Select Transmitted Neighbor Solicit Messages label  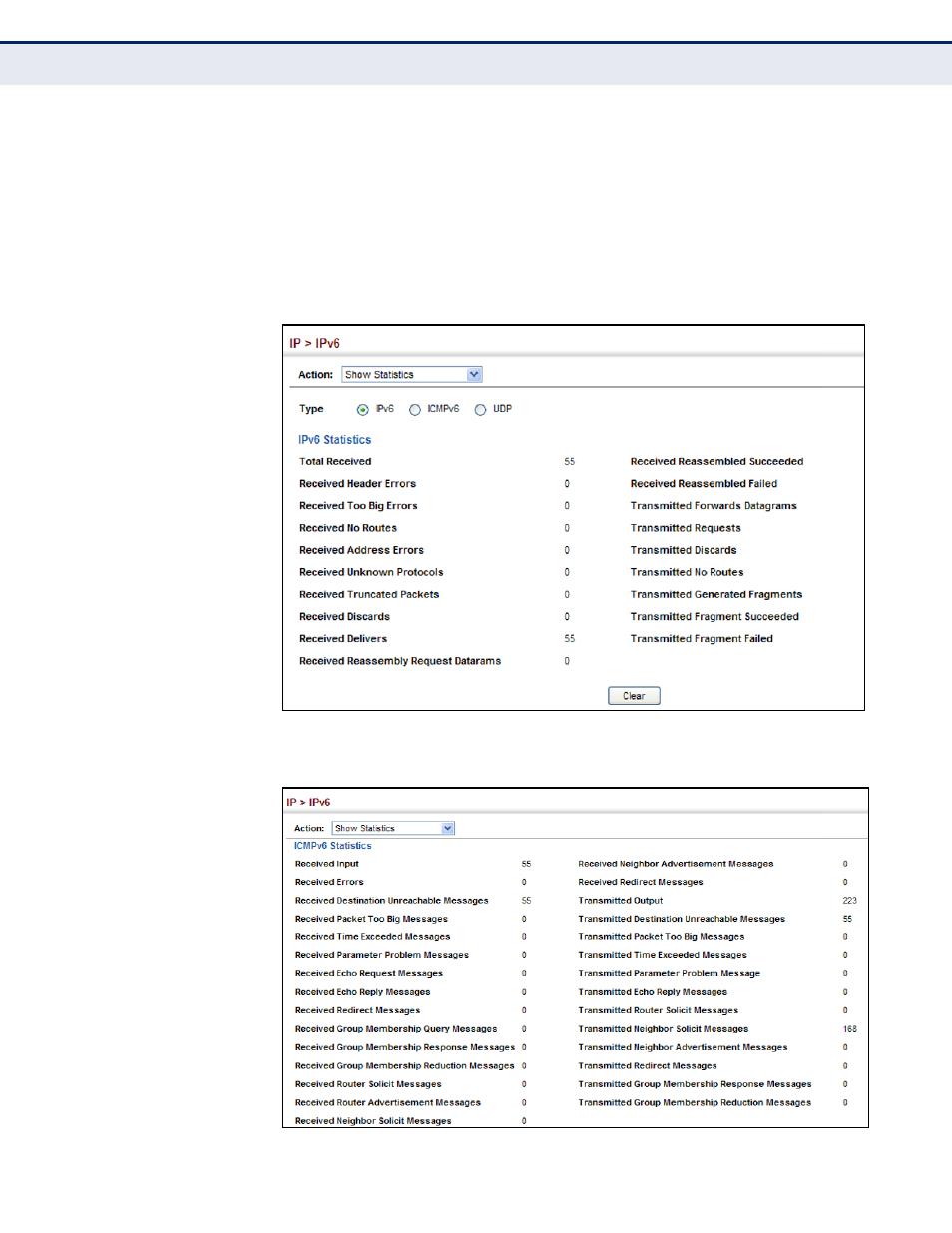point(663,1029)
